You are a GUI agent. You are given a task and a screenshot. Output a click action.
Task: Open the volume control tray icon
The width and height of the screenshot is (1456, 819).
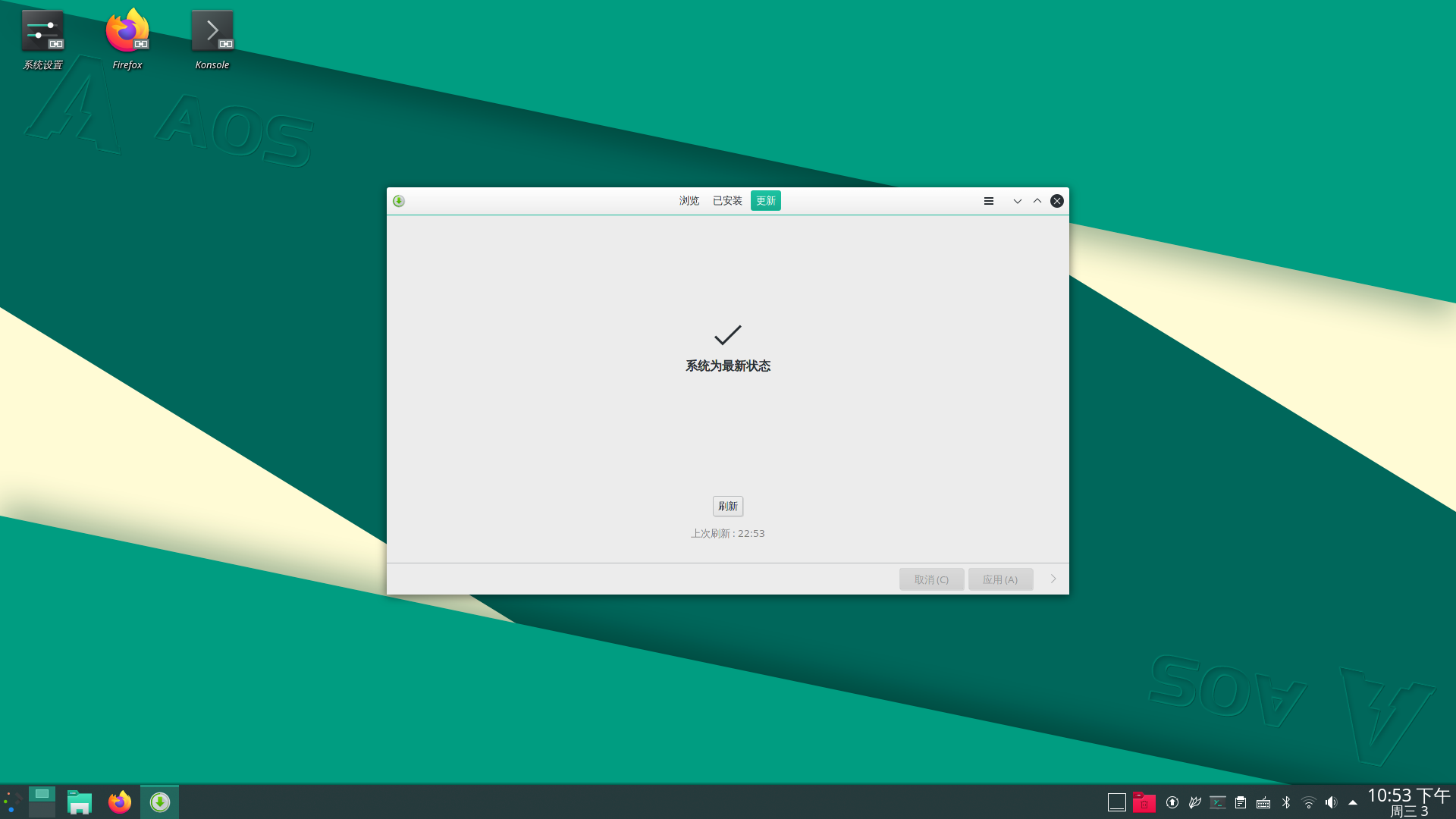pyautogui.click(x=1331, y=802)
